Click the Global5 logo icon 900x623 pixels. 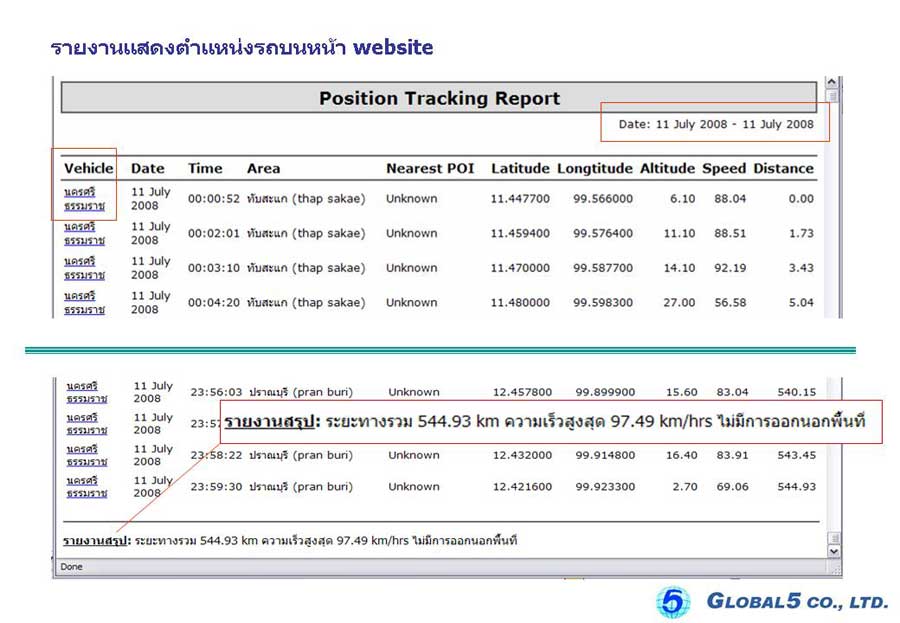[x=673, y=601]
